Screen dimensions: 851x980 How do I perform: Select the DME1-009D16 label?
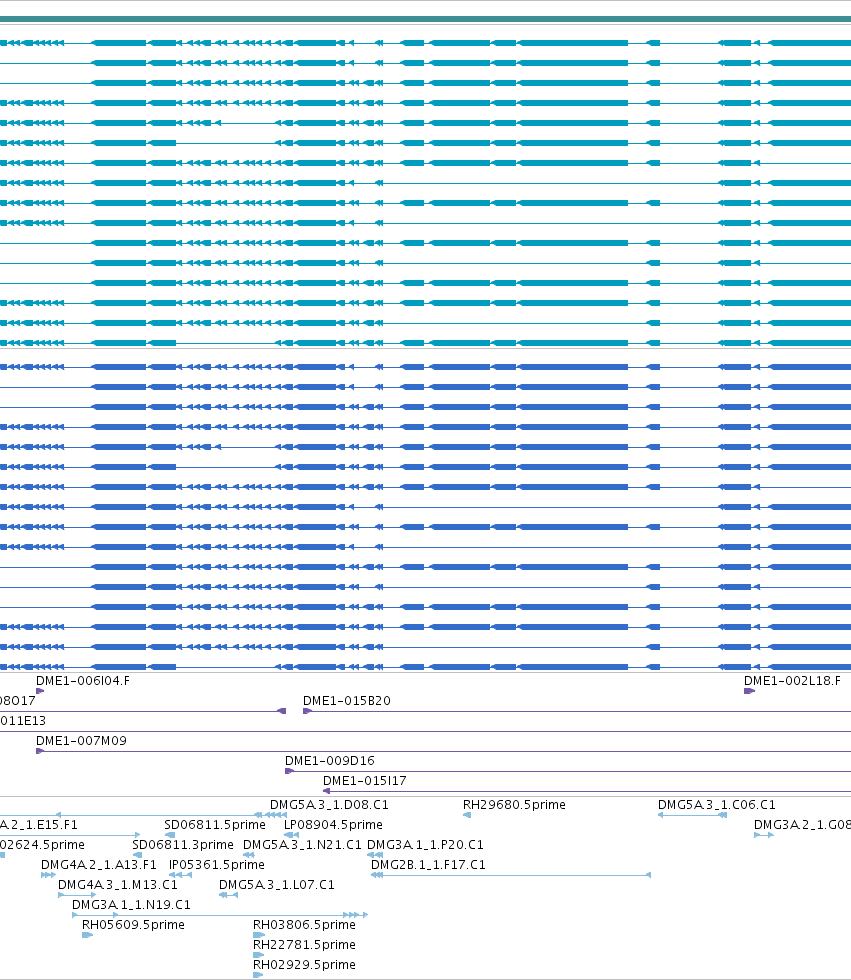click(x=329, y=761)
